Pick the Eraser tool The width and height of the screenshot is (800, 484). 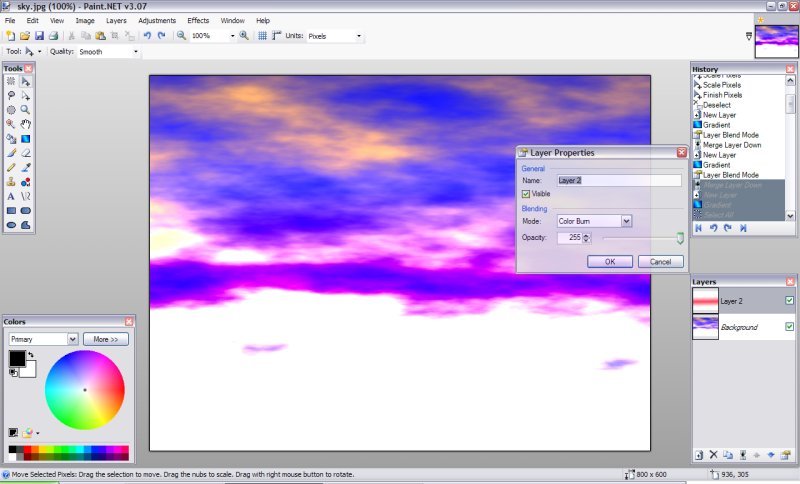pos(25,153)
